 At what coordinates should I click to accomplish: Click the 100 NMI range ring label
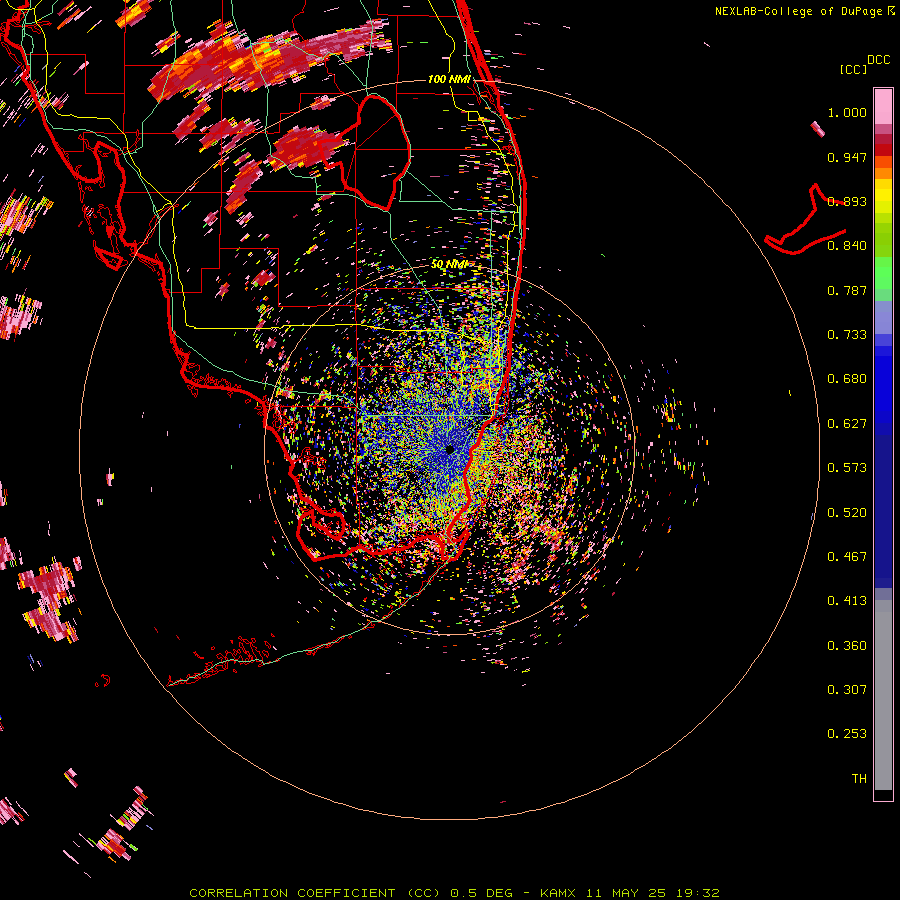click(449, 79)
